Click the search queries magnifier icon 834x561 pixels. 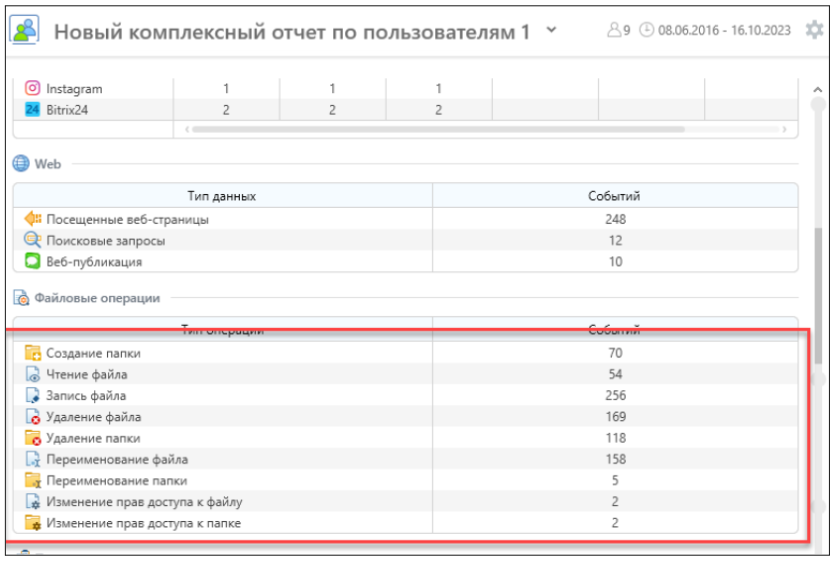tap(32, 240)
